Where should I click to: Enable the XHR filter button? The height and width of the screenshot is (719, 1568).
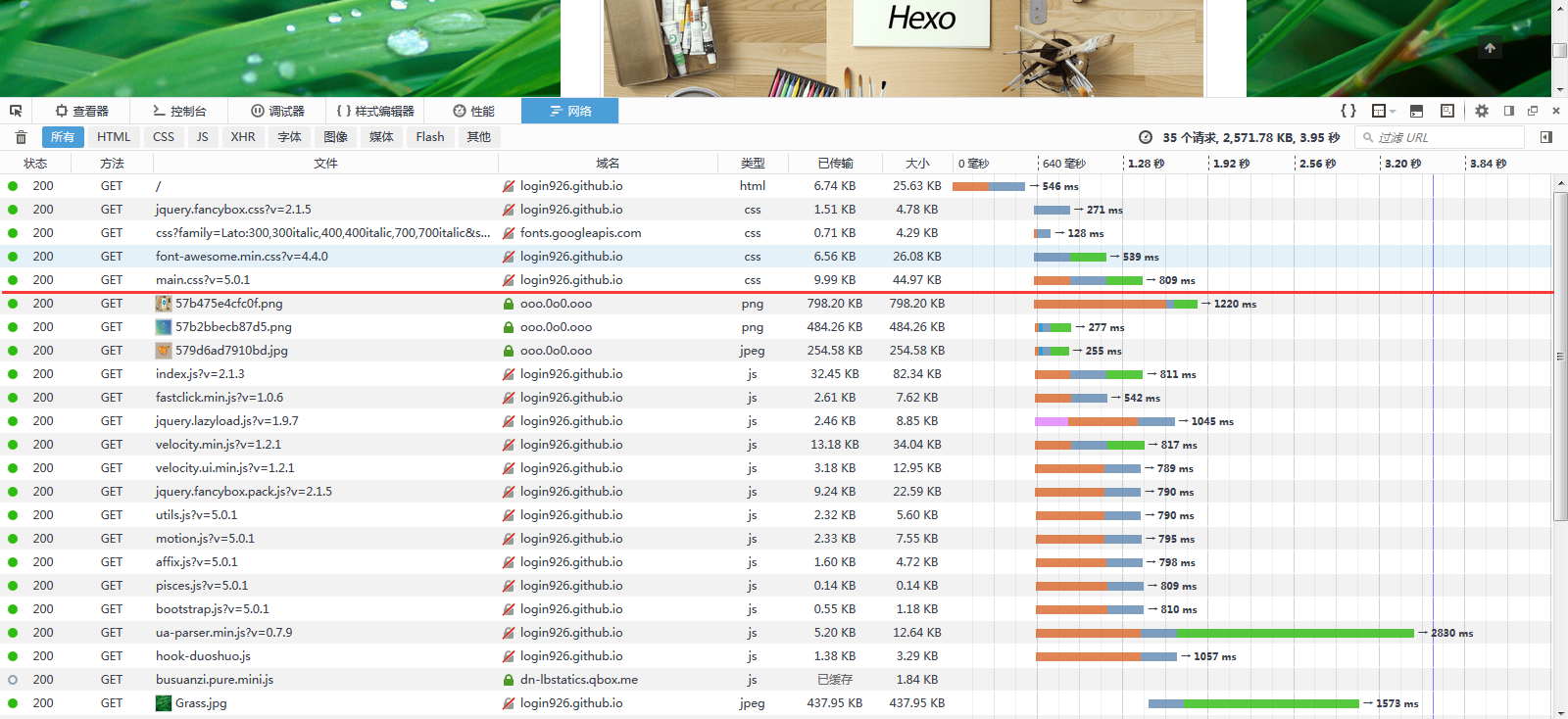(243, 137)
